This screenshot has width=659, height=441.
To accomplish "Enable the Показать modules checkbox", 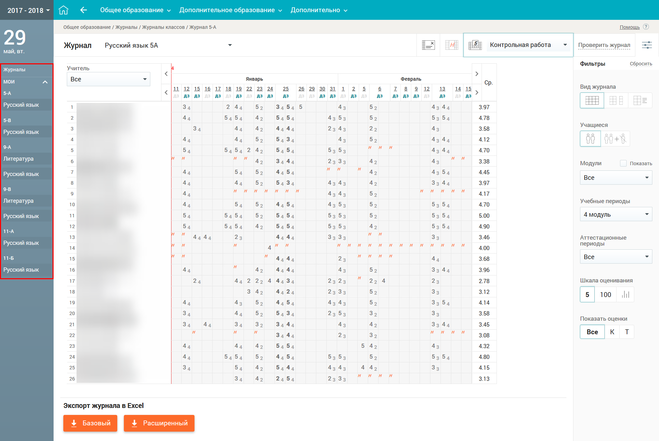I will click(623, 163).
